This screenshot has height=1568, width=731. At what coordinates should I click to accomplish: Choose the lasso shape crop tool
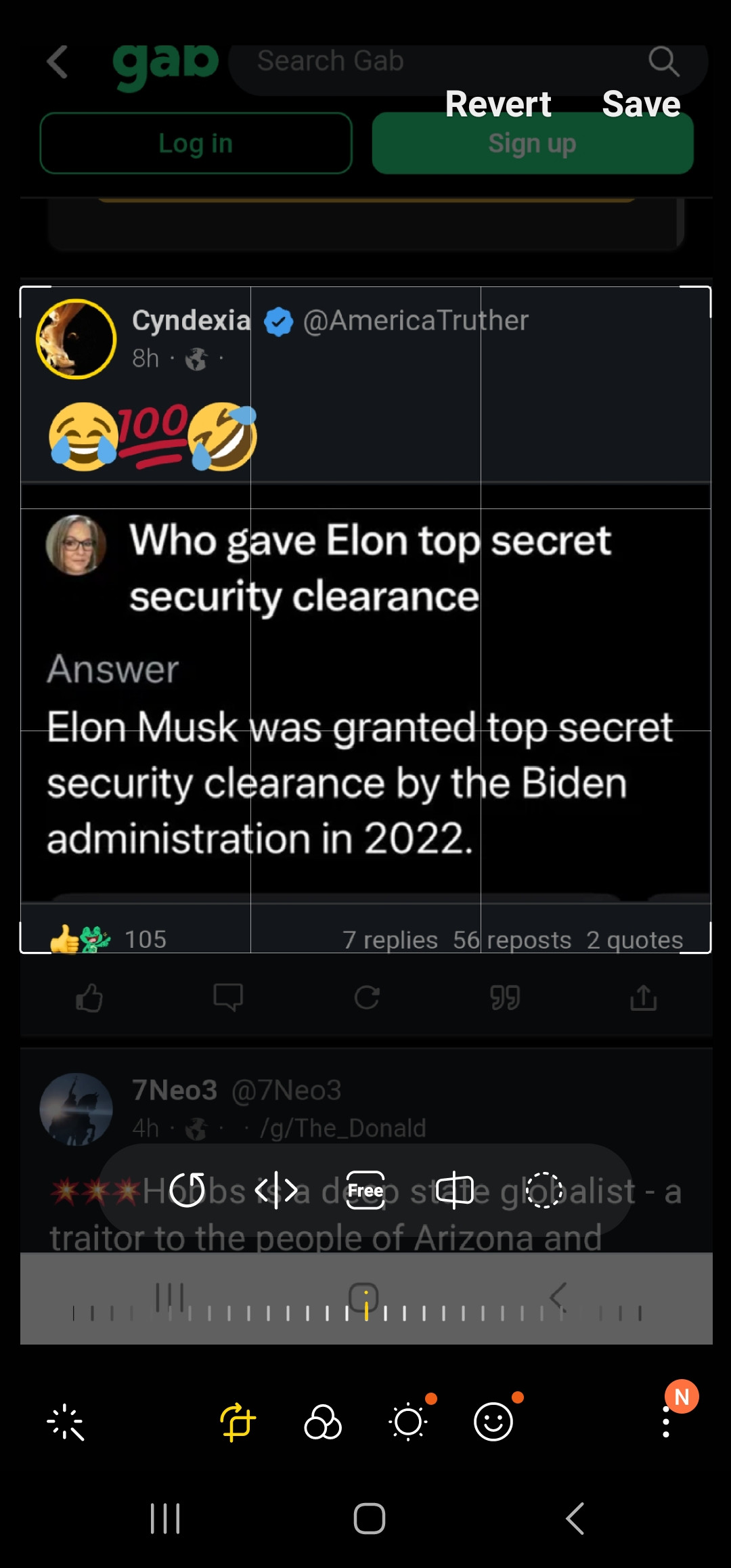click(544, 1190)
